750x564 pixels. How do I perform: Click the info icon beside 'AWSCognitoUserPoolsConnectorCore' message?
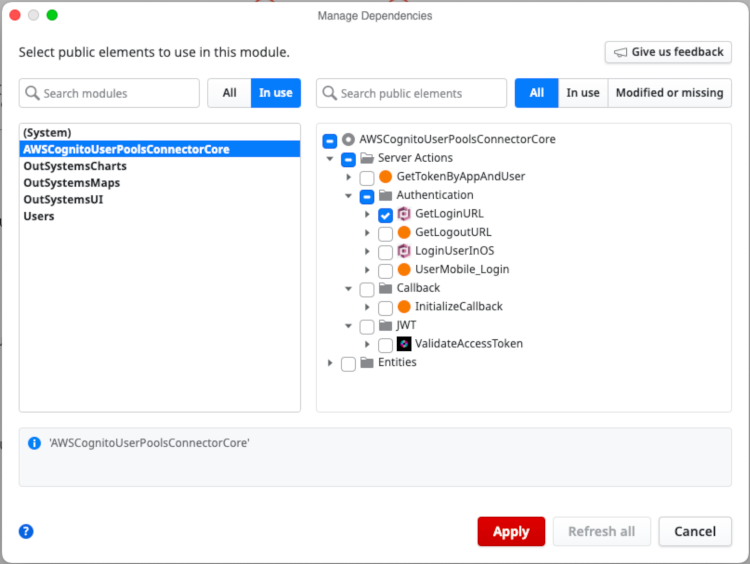point(34,443)
